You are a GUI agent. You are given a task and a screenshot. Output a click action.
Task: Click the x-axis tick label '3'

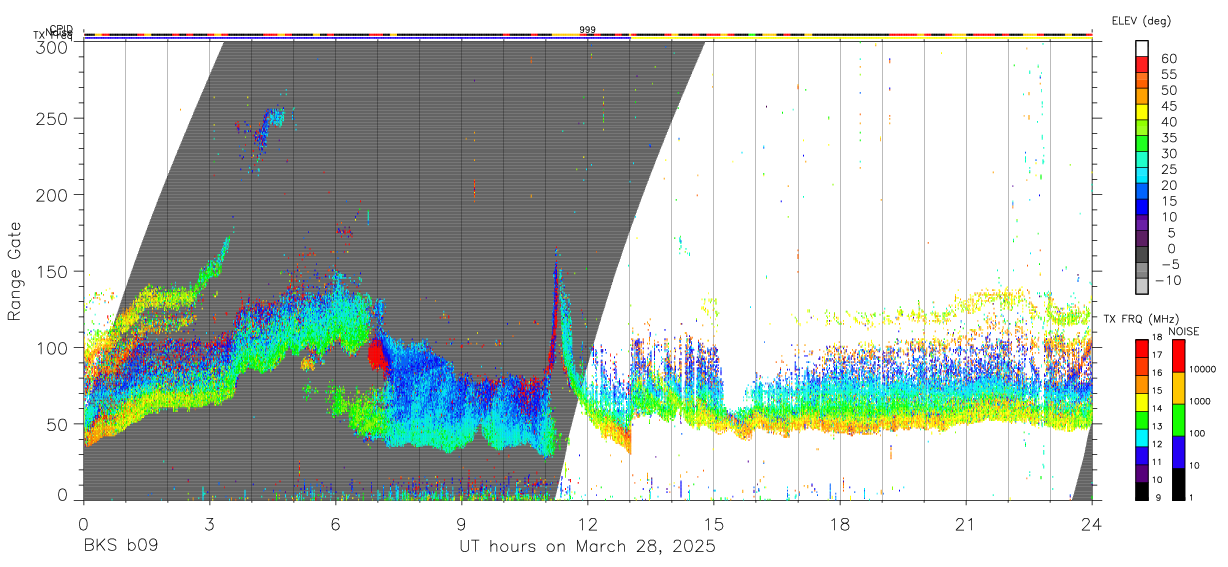(209, 524)
